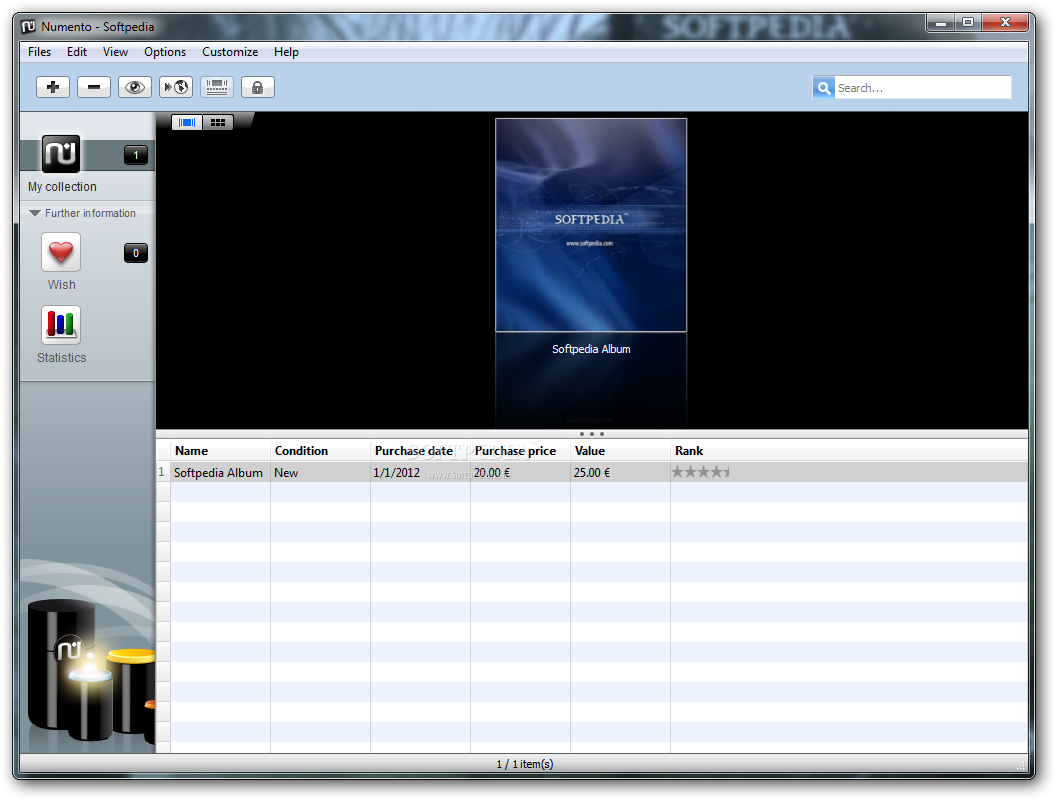Image resolution: width=1056 pixels, height=800 pixels.
Task: Click the minus remove item button
Action: (94, 87)
